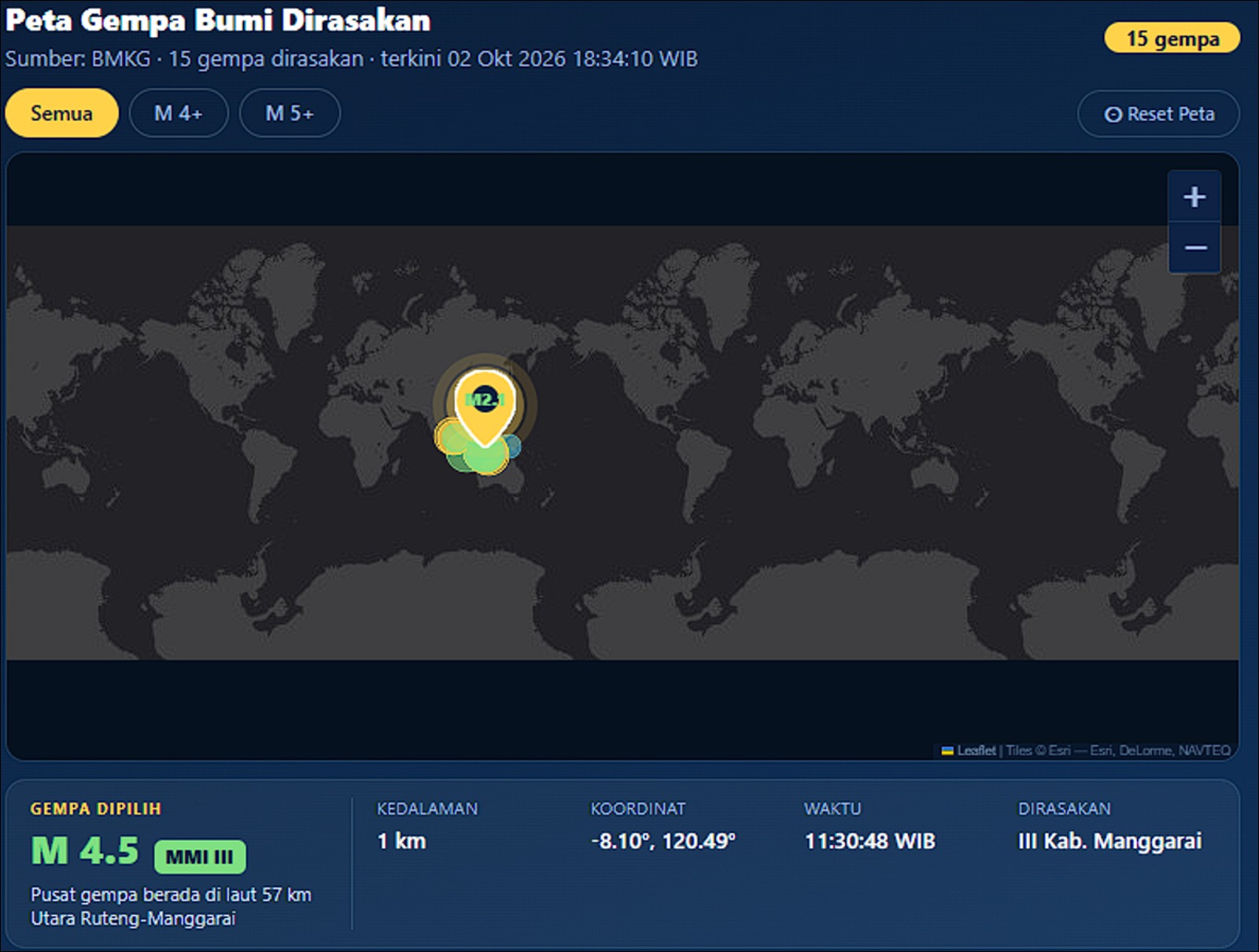The image size is (1259, 952).
Task: Click the "MMI III" intensity badge
Action: pyautogui.click(x=200, y=857)
